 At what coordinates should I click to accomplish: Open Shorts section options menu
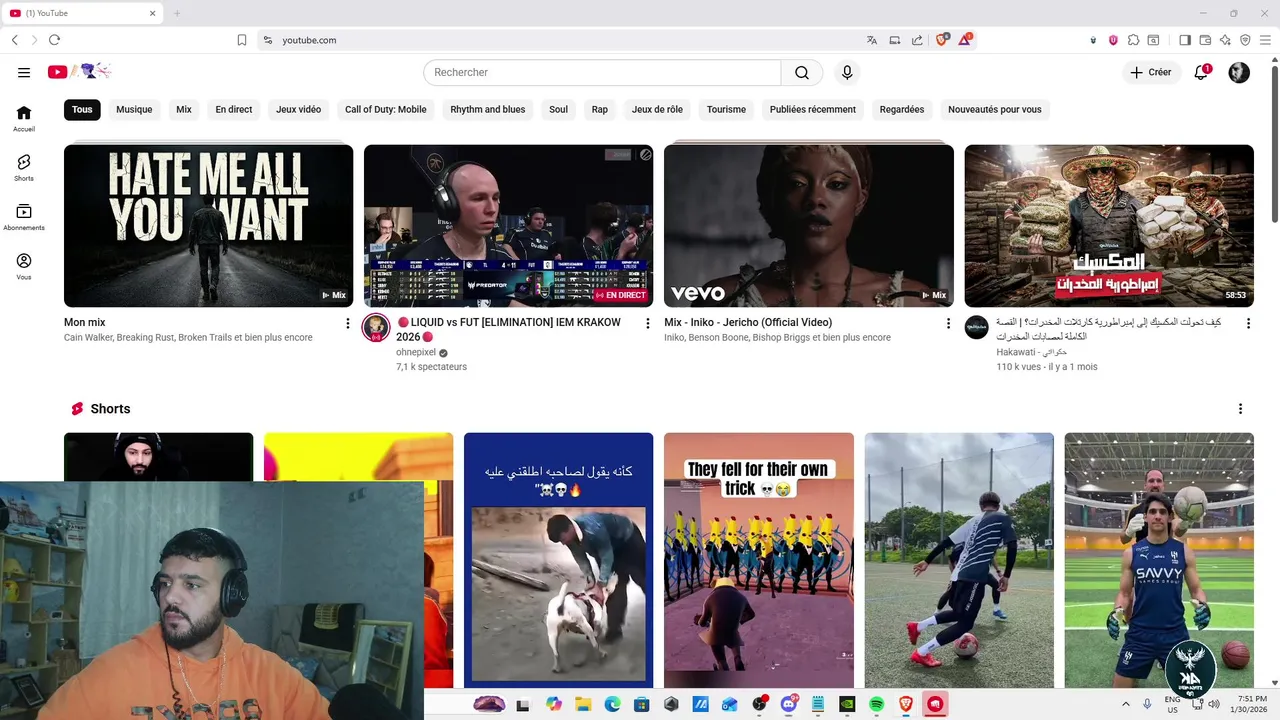[x=1240, y=409]
